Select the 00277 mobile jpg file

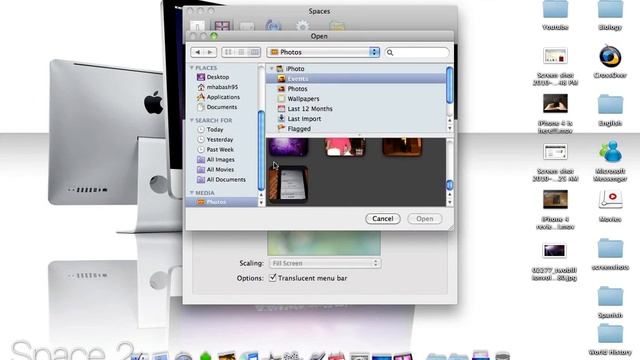click(x=554, y=262)
